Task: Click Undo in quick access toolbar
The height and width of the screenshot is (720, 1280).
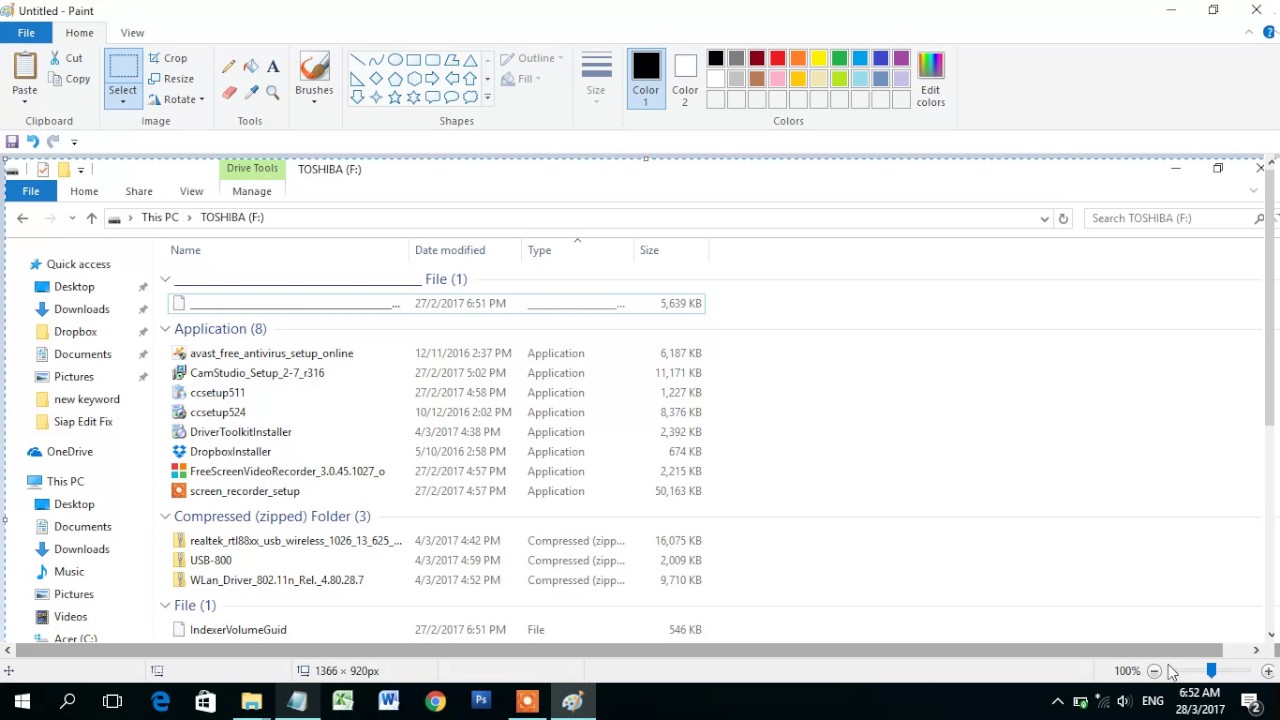Action: click(x=33, y=141)
